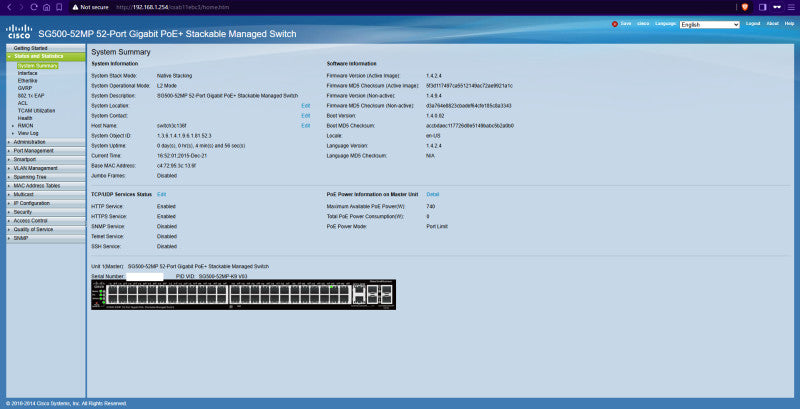
Task: Expand the Security menu section
Action: tap(45, 212)
